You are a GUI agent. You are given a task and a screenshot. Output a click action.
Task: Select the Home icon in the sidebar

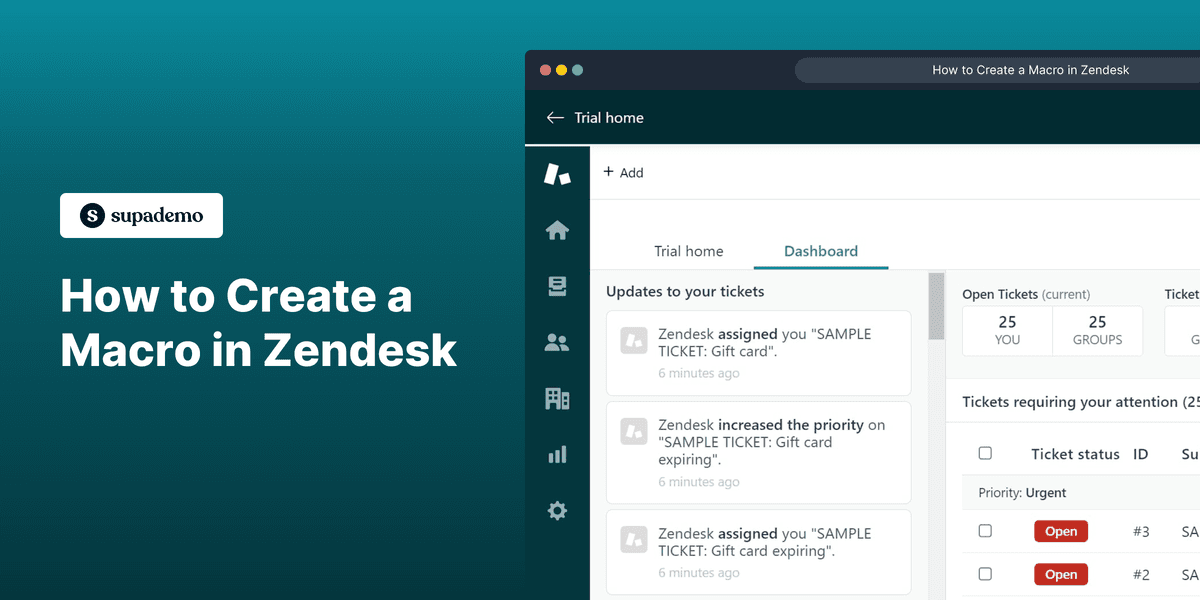[x=557, y=230]
